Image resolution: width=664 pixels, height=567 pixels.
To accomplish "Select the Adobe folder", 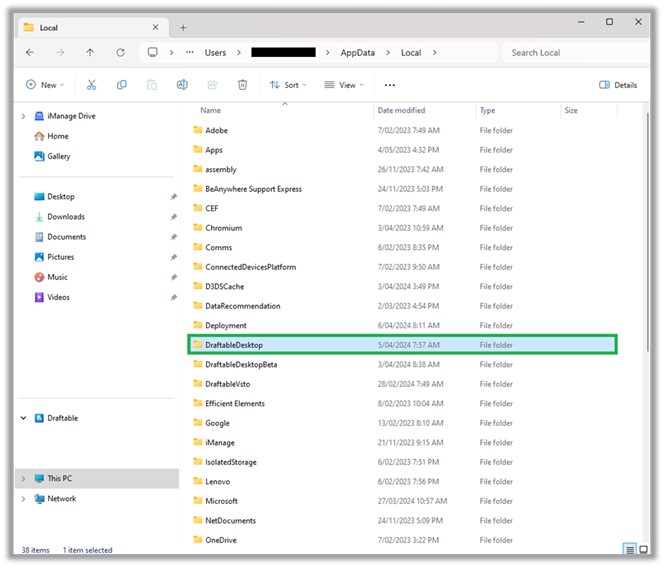I will click(x=402, y=130).
